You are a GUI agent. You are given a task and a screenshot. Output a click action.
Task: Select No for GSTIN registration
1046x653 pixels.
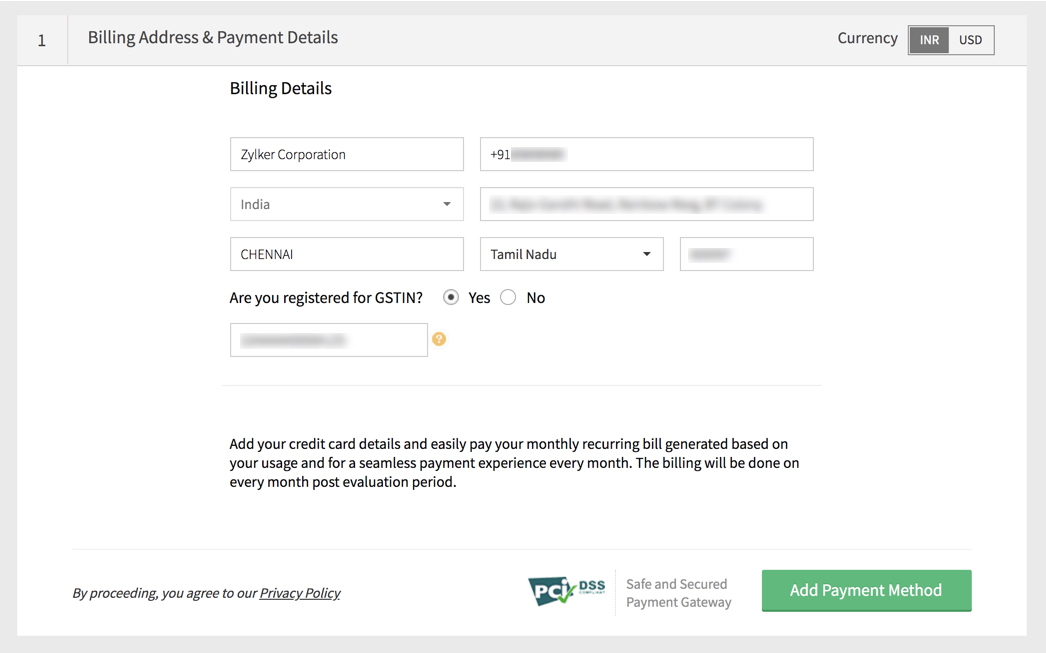[509, 297]
